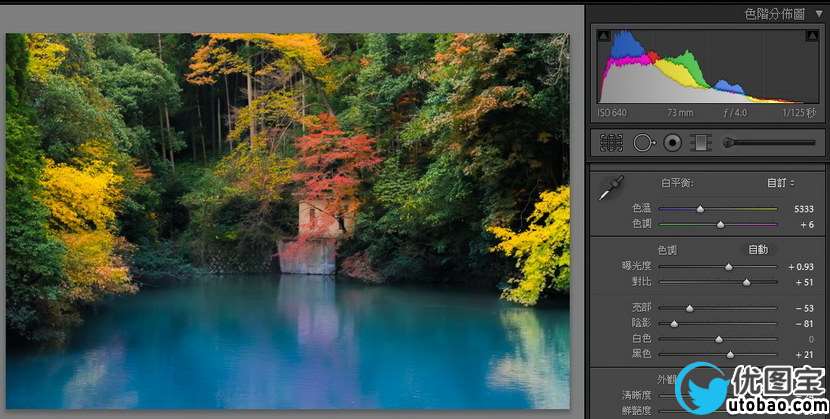Click the 亮部 label
The image size is (830, 419).
tap(642, 307)
